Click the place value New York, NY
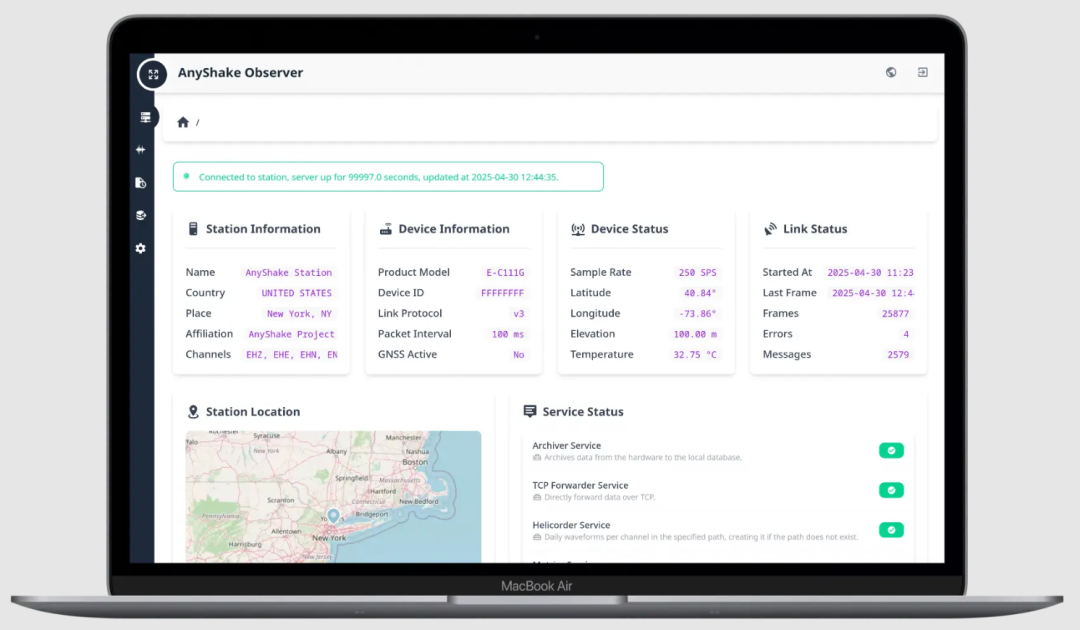Screen dimensions: 1080x630 (299, 313)
